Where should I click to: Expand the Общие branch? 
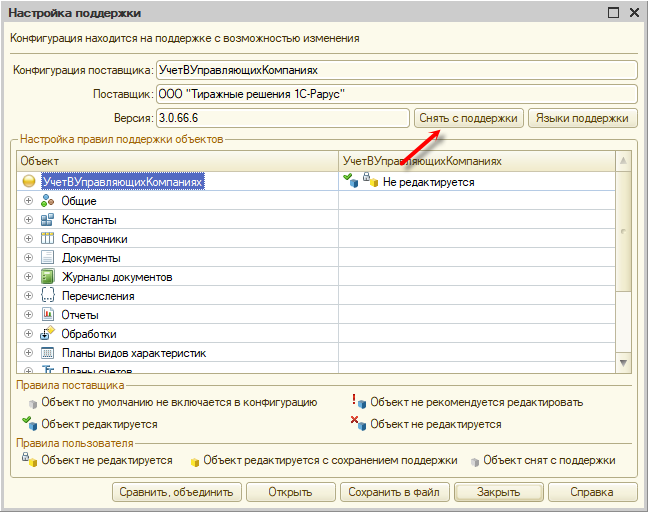pos(28,201)
